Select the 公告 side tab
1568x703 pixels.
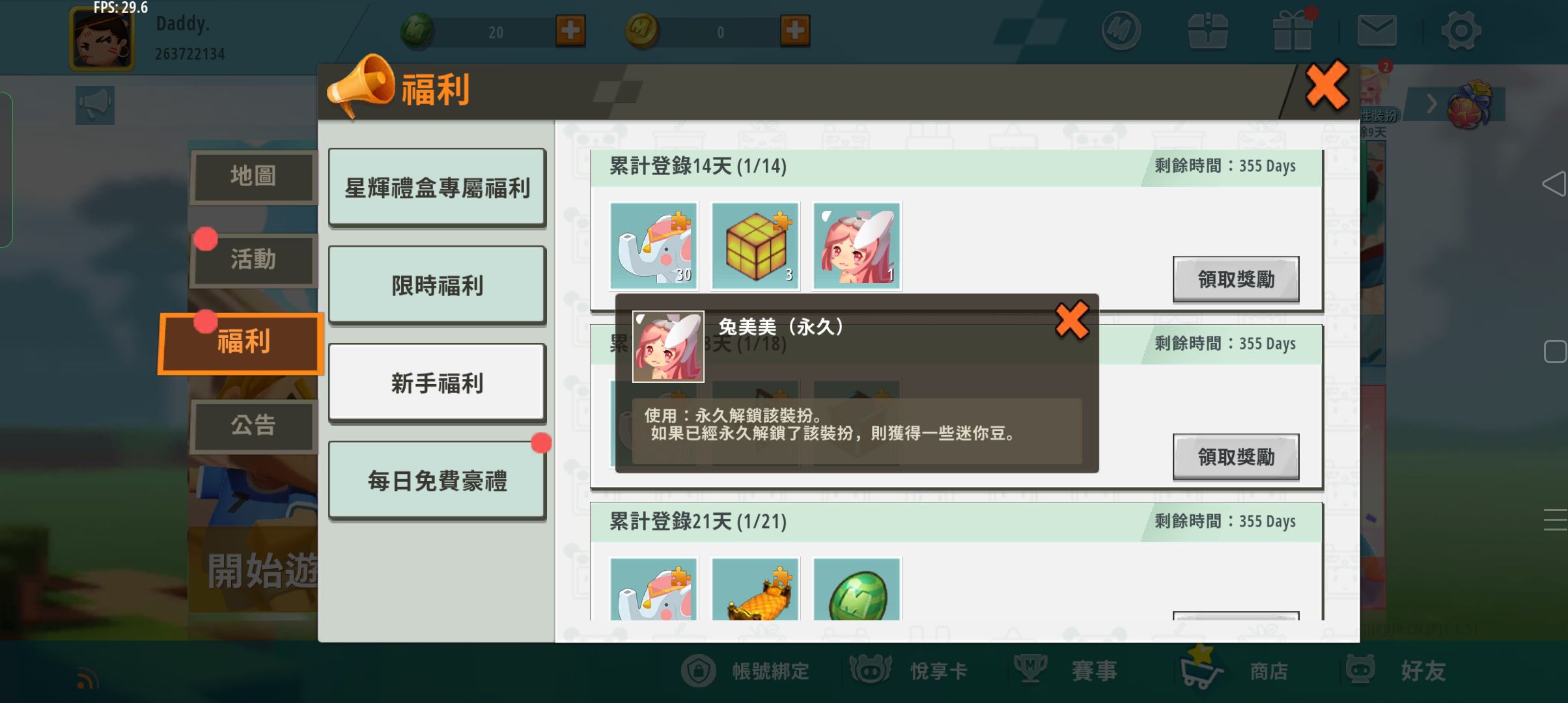pyautogui.click(x=253, y=426)
